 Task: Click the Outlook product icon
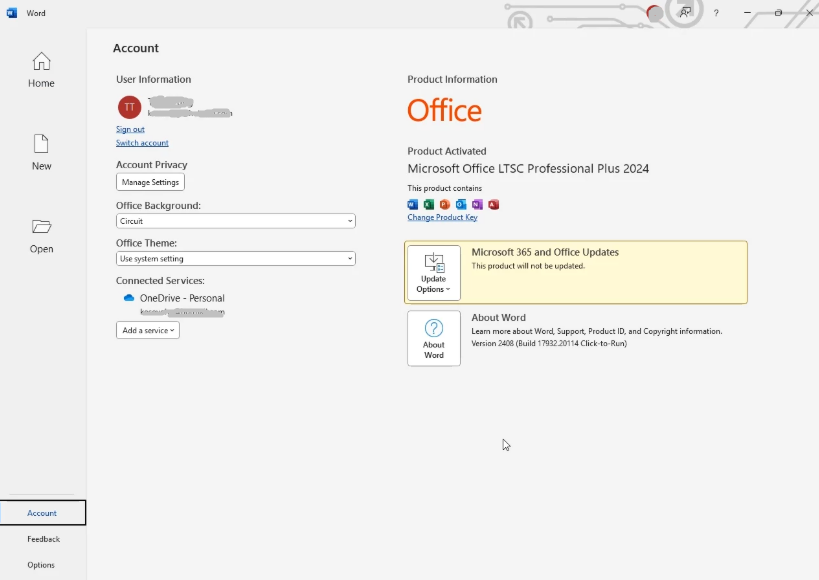click(x=461, y=204)
